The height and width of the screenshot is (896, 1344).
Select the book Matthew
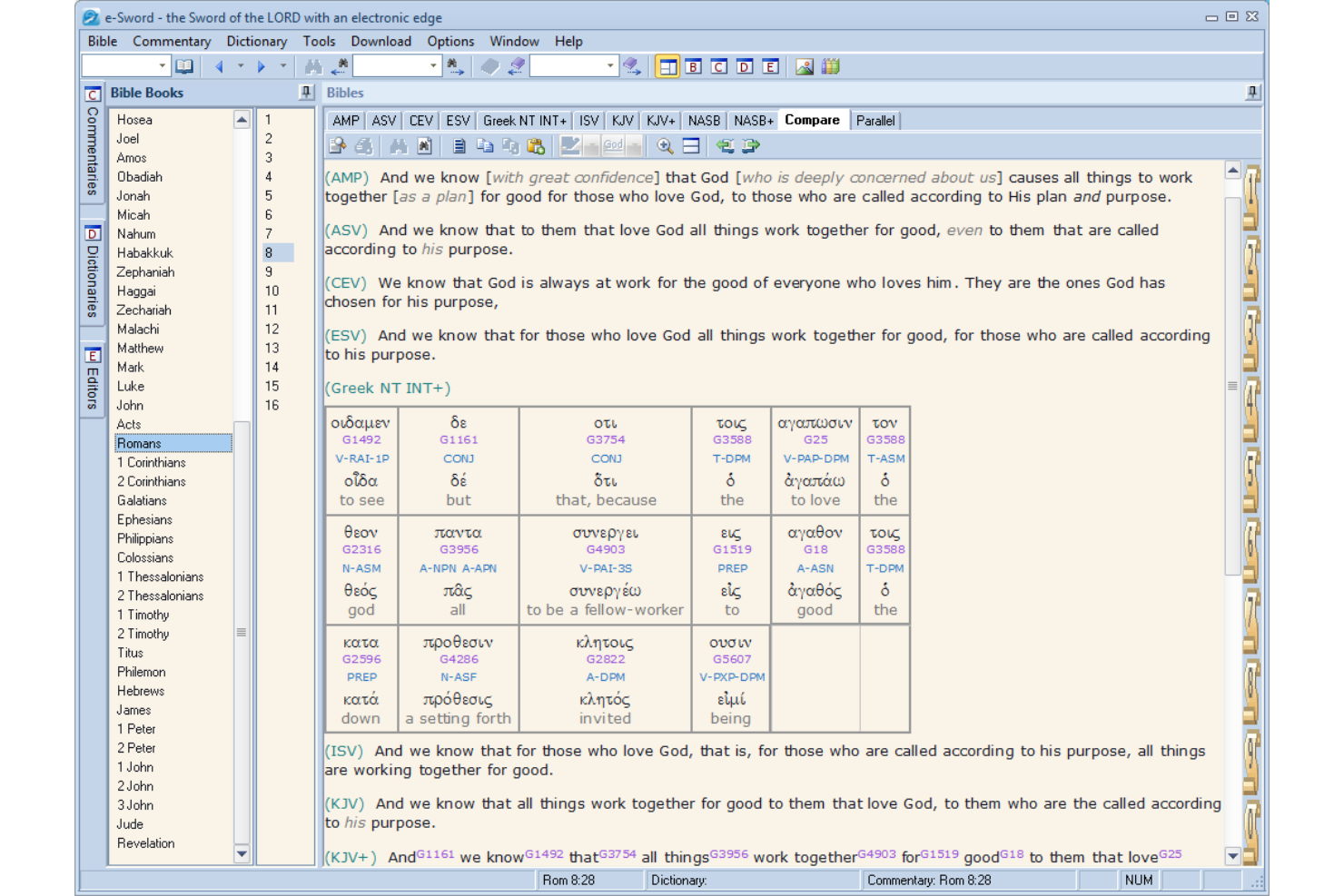140,349
